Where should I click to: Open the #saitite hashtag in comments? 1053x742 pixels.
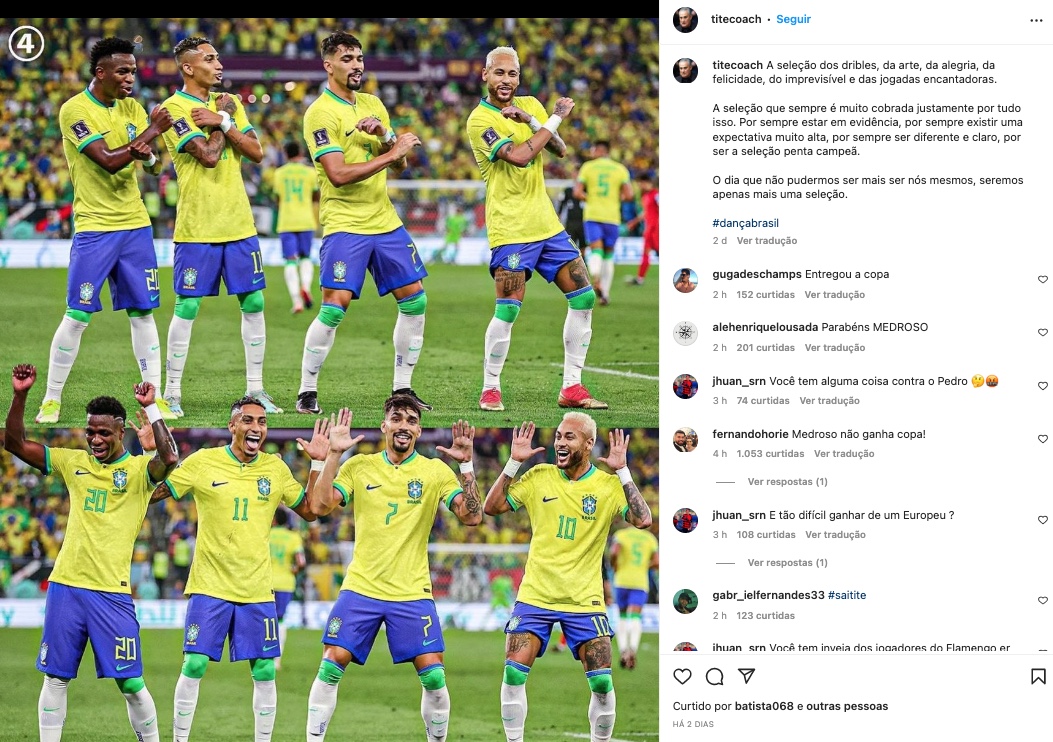[x=847, y=595]
